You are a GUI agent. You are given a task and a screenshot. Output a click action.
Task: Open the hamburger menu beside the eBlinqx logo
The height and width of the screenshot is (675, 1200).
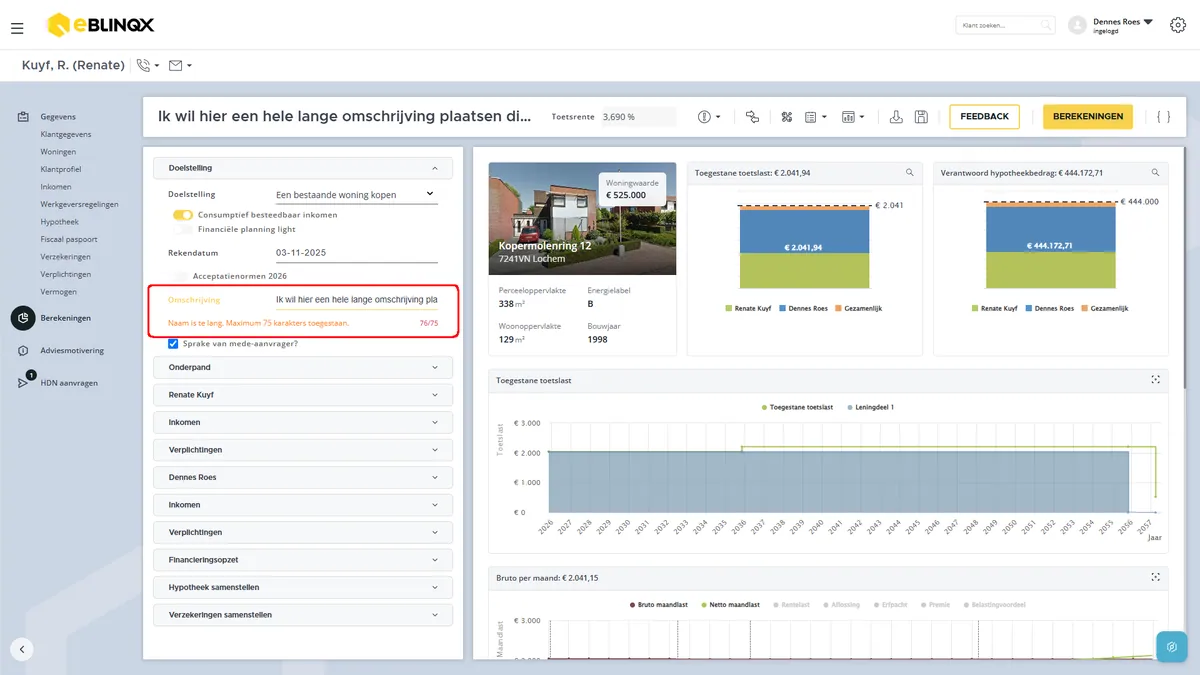(17, 28)
